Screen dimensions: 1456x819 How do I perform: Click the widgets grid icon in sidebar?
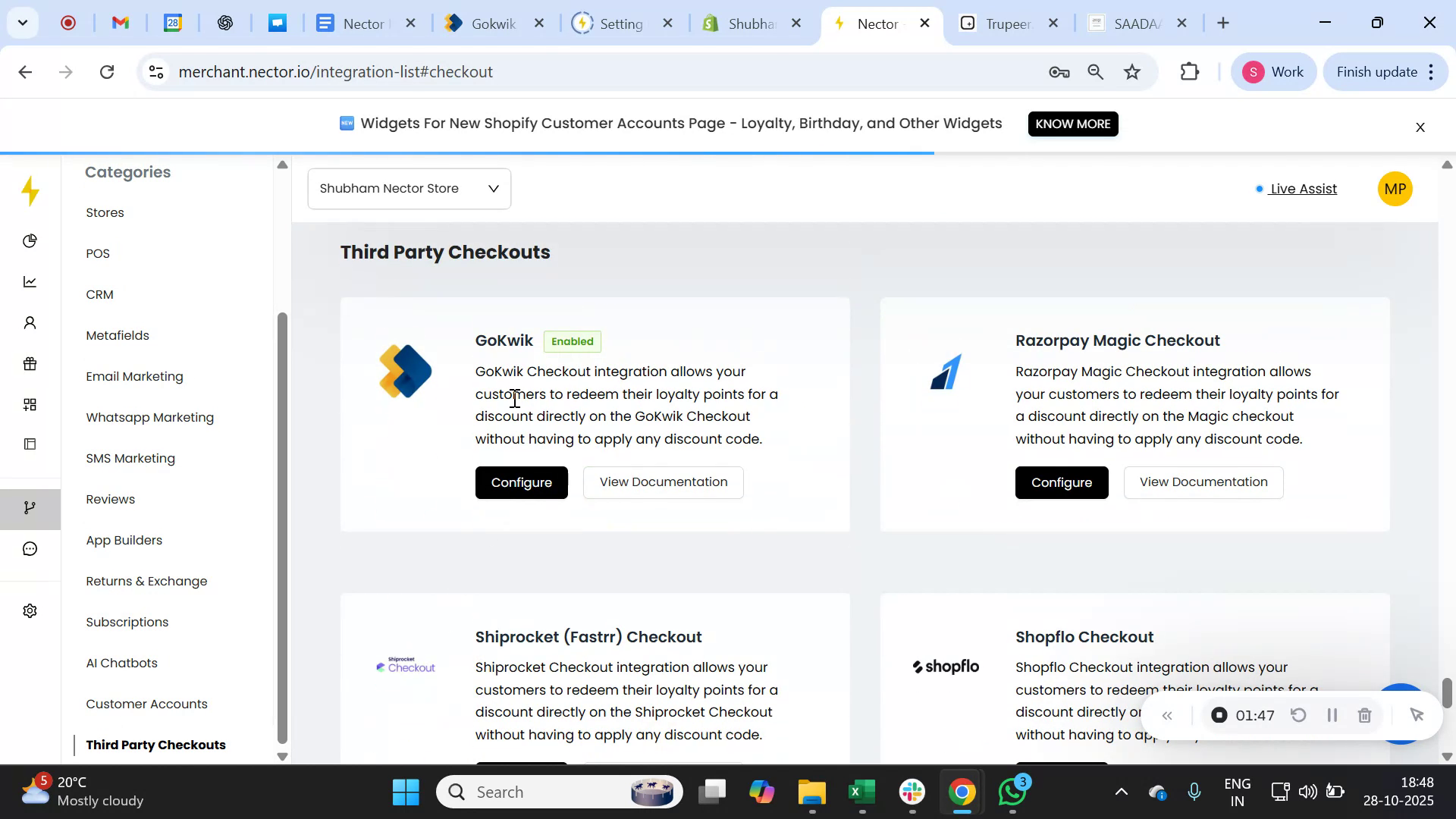[30, 404]
